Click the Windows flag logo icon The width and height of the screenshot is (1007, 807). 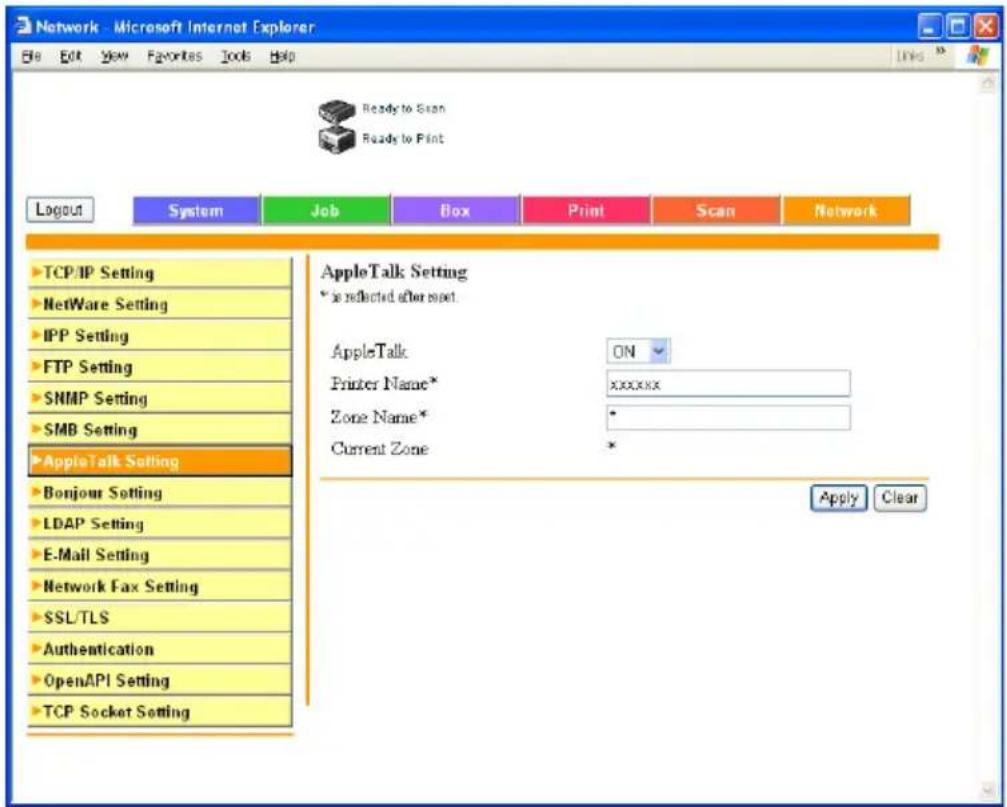pyautogui.click(x=978, y=56)
